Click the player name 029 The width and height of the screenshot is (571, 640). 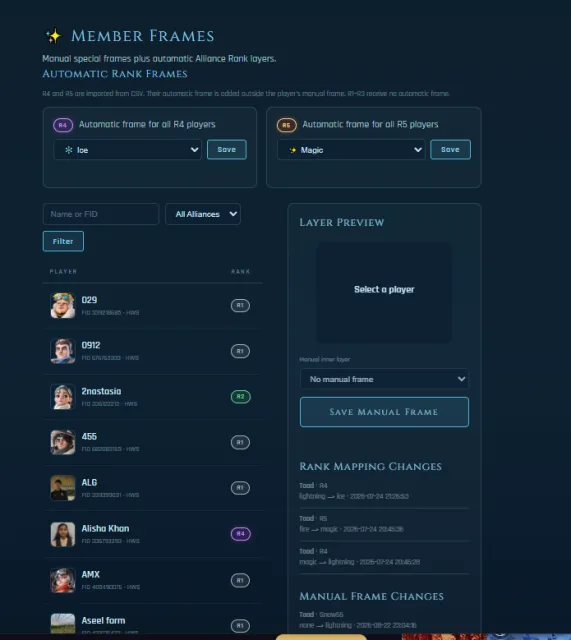tap(89, 300)
